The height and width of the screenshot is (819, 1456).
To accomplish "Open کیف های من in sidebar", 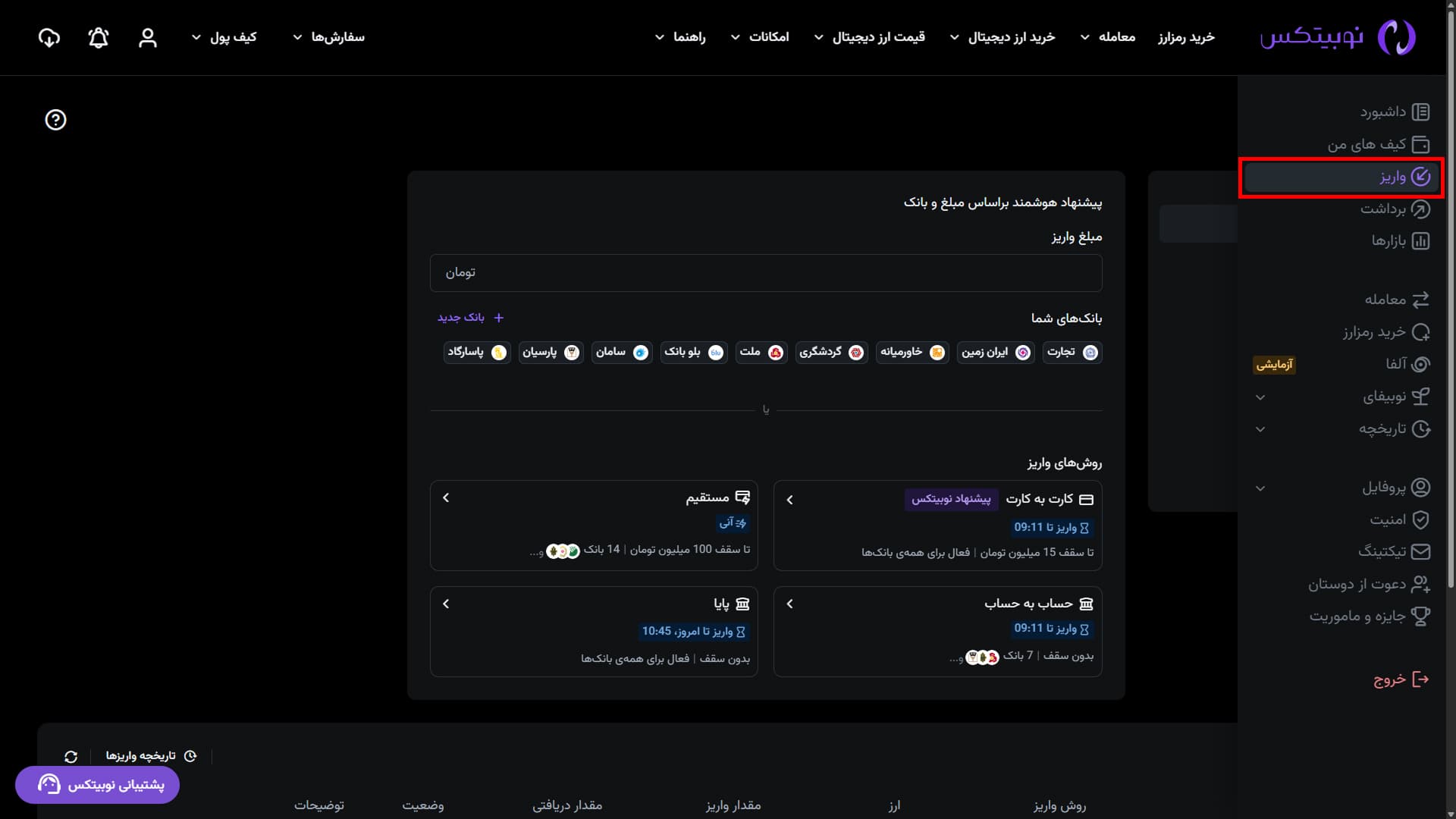I will point(1378,144).
